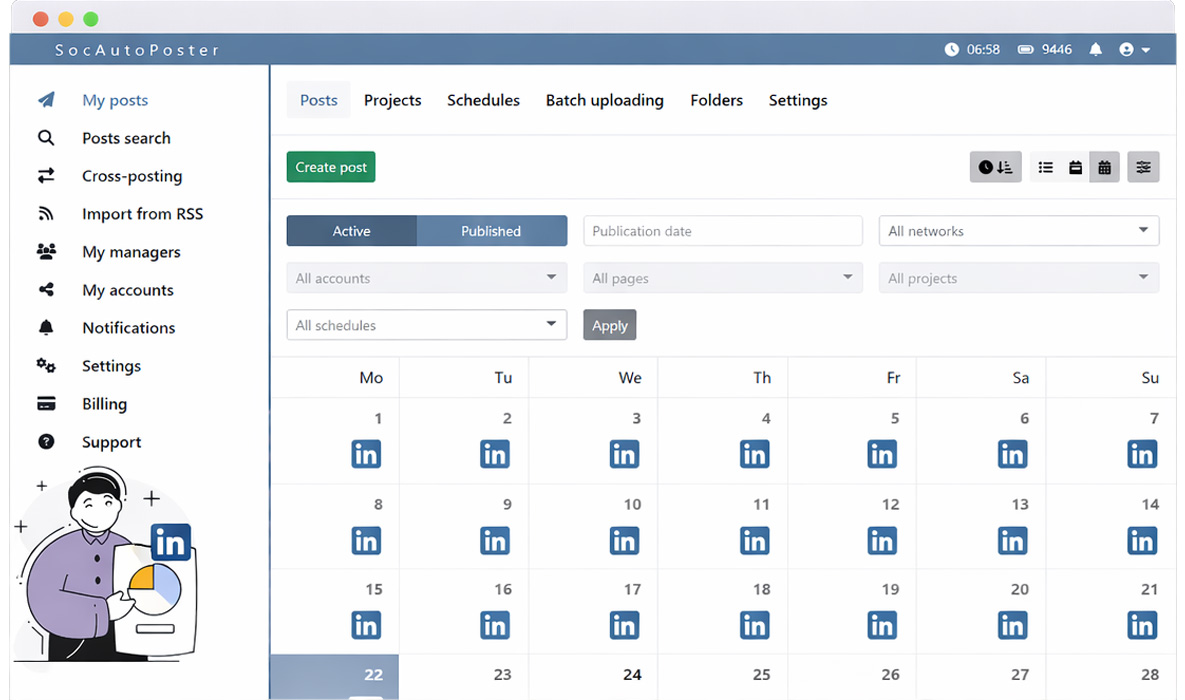
Task: Open the LinkedIn post on day 10
Action: [x=624, y=541]
